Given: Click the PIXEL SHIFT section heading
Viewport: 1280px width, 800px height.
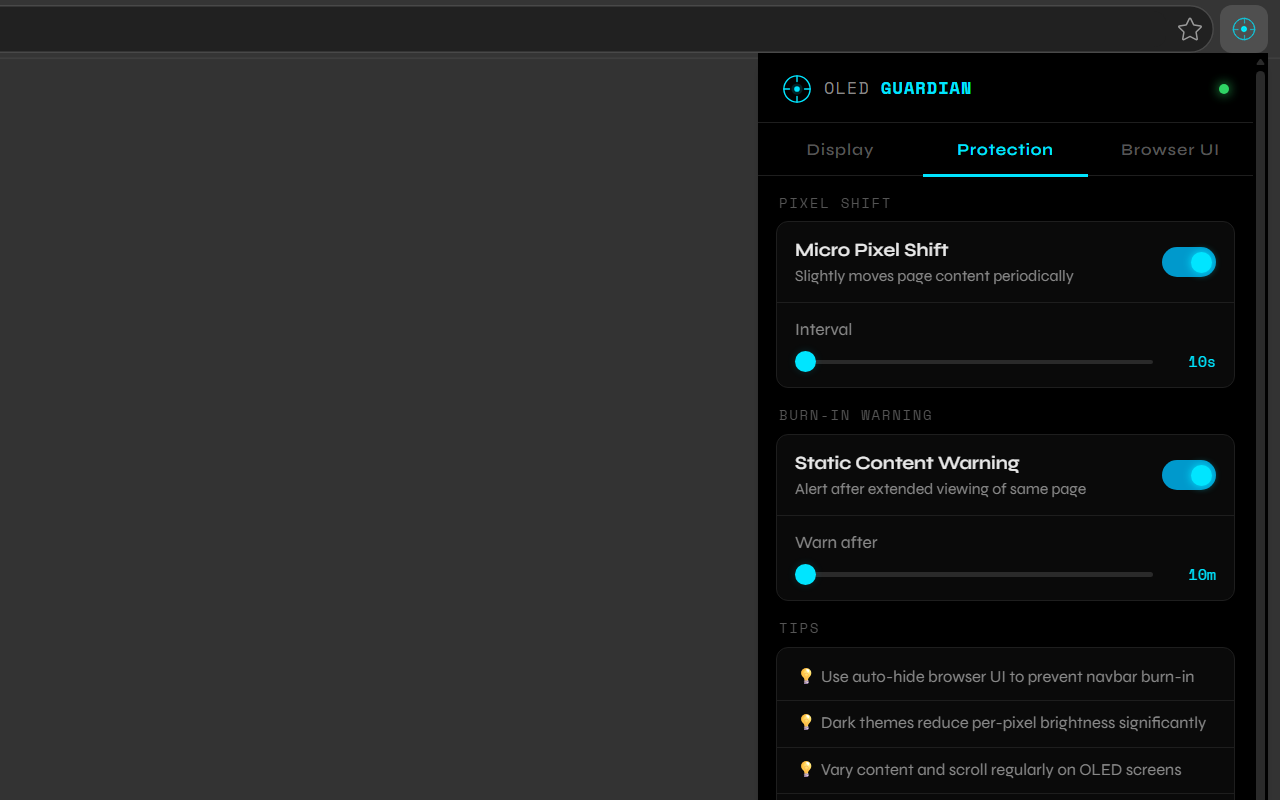Looking at the screenshot, I should [835, 203].
